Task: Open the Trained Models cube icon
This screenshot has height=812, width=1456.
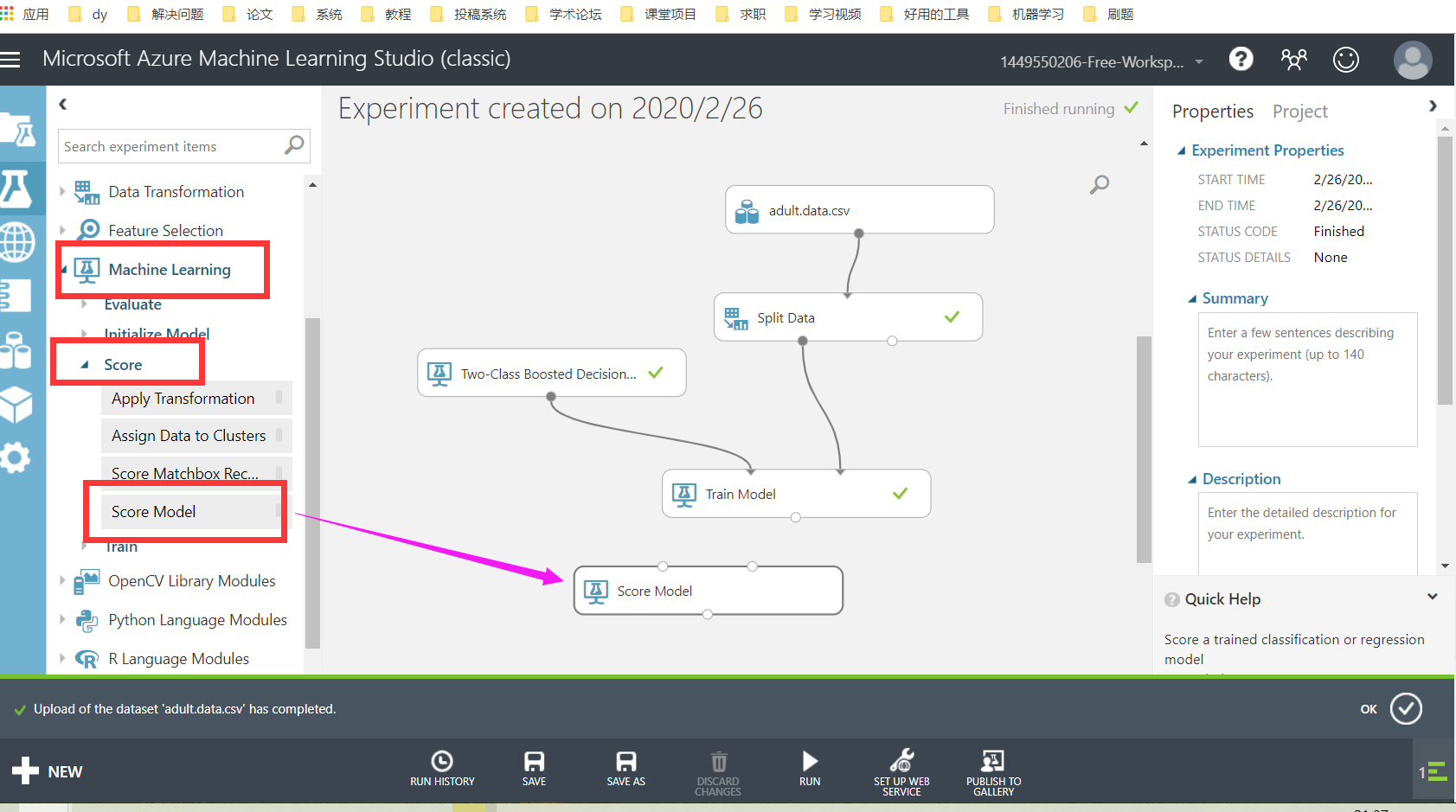Action: coord(16,404)
